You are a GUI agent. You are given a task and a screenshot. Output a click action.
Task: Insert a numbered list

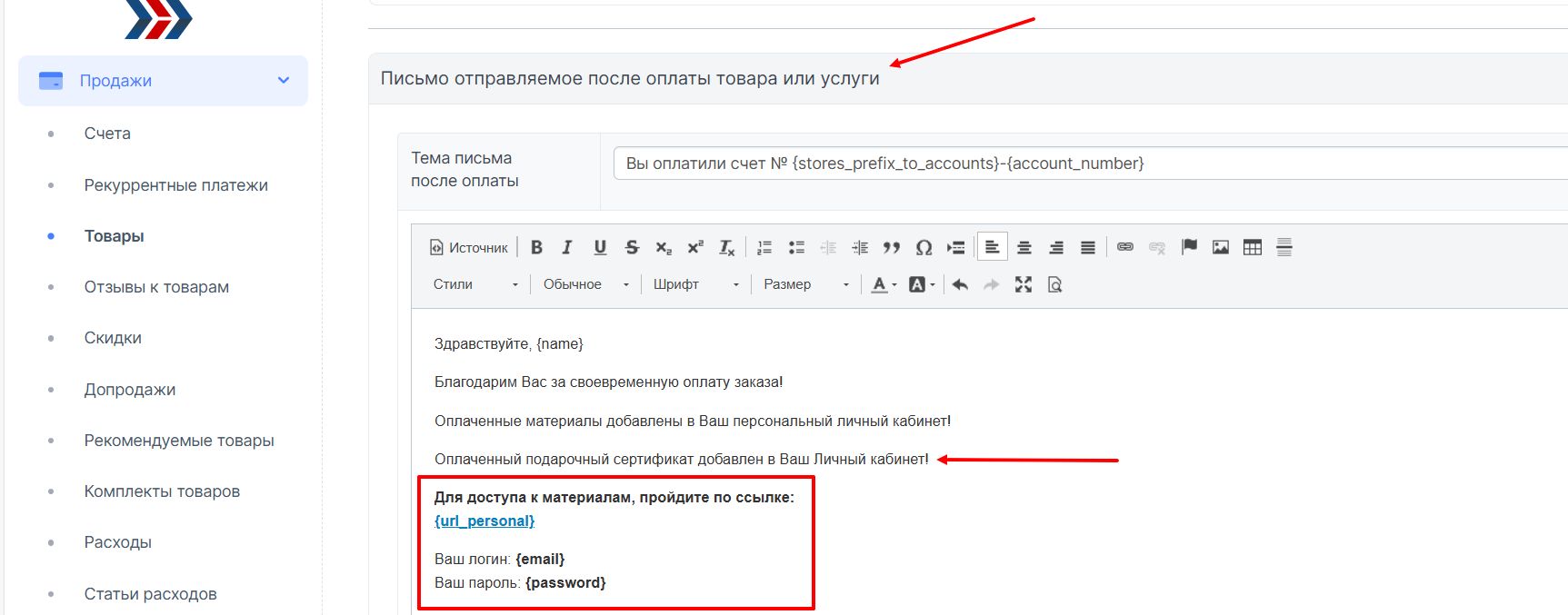click(764, 247)
